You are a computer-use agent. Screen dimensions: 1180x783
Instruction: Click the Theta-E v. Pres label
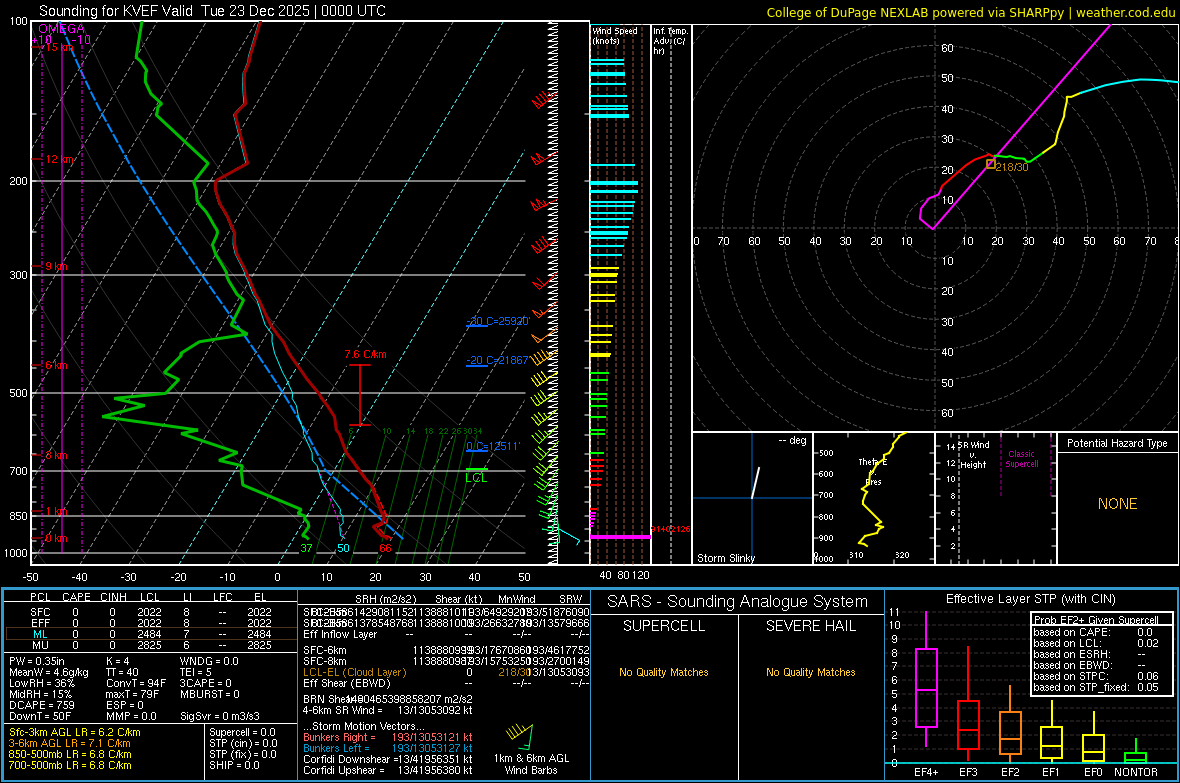point(873,471)
